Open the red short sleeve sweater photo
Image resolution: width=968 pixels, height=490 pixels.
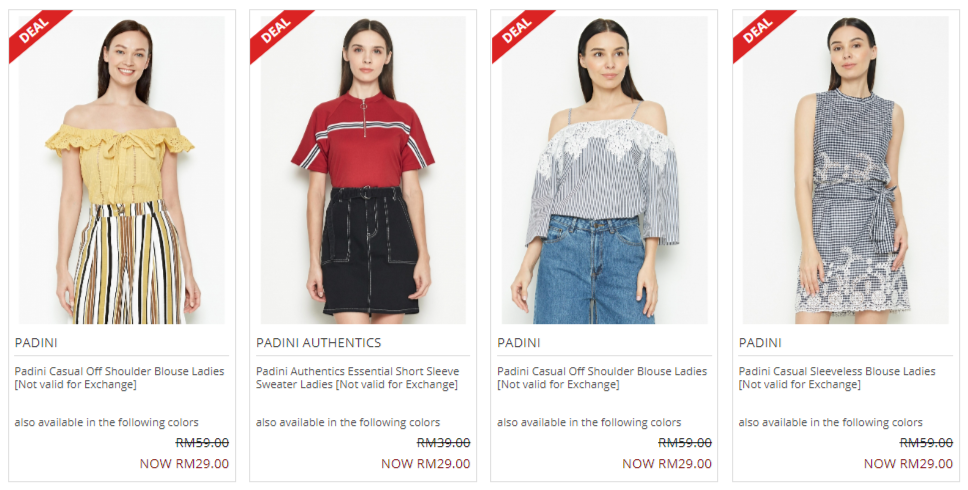coord(363,170)
